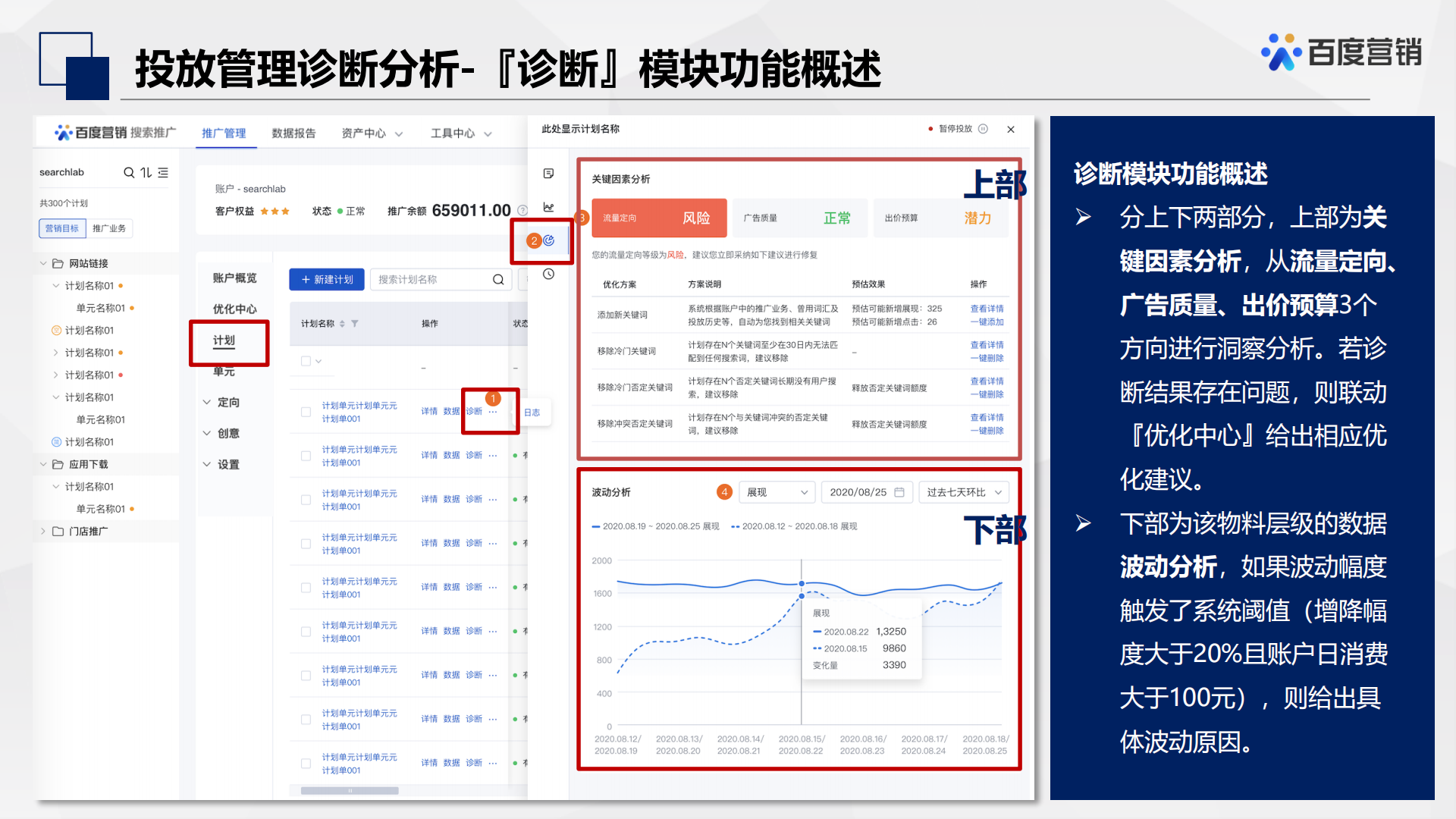
Task: Tick the select-all checkbox under 计划名称 header
Action: pyautogui.click(x=306, y=362)
